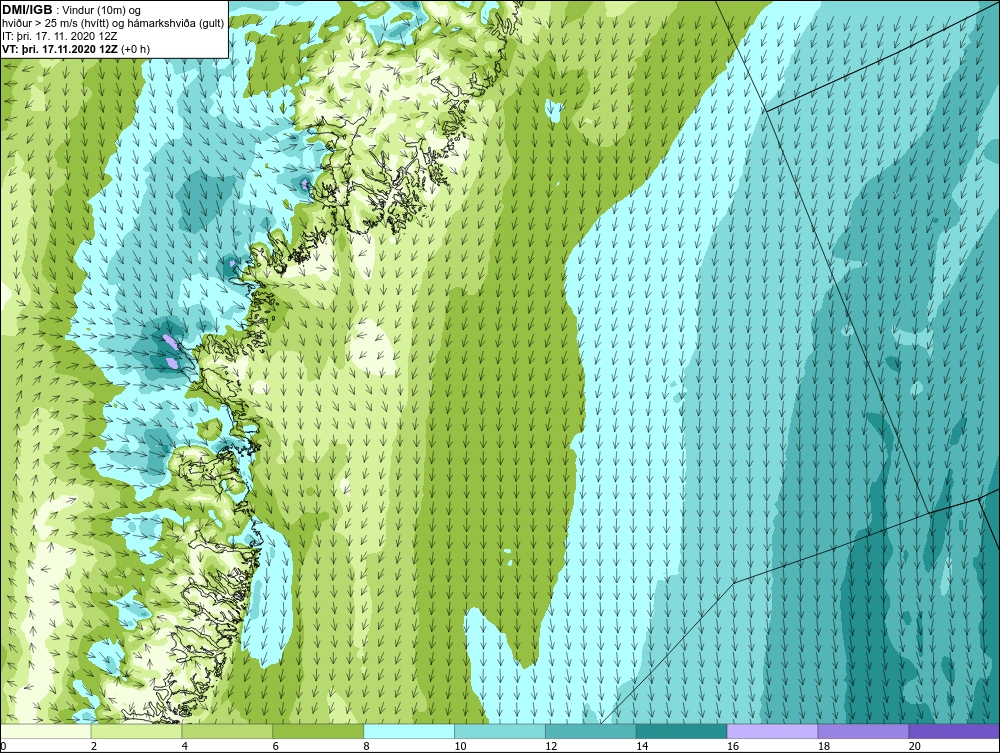Viewport: 1000px width, 753px height.
Task: Click the 0–2 m/s pale legend swatch
Action: (x=46, y=731)
